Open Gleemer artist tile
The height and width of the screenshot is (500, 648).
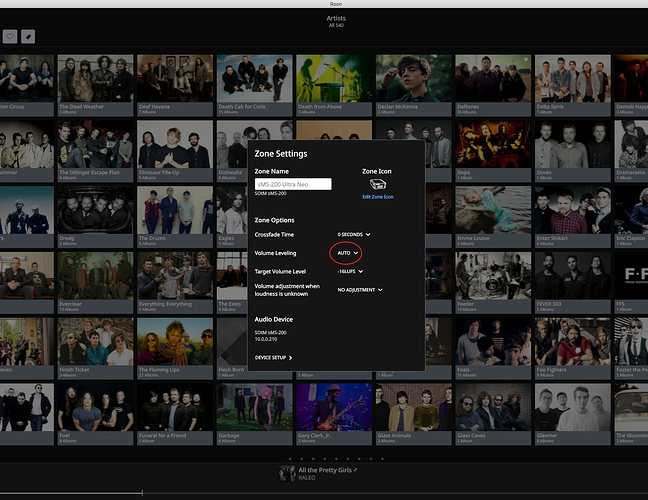click(573, 414)
